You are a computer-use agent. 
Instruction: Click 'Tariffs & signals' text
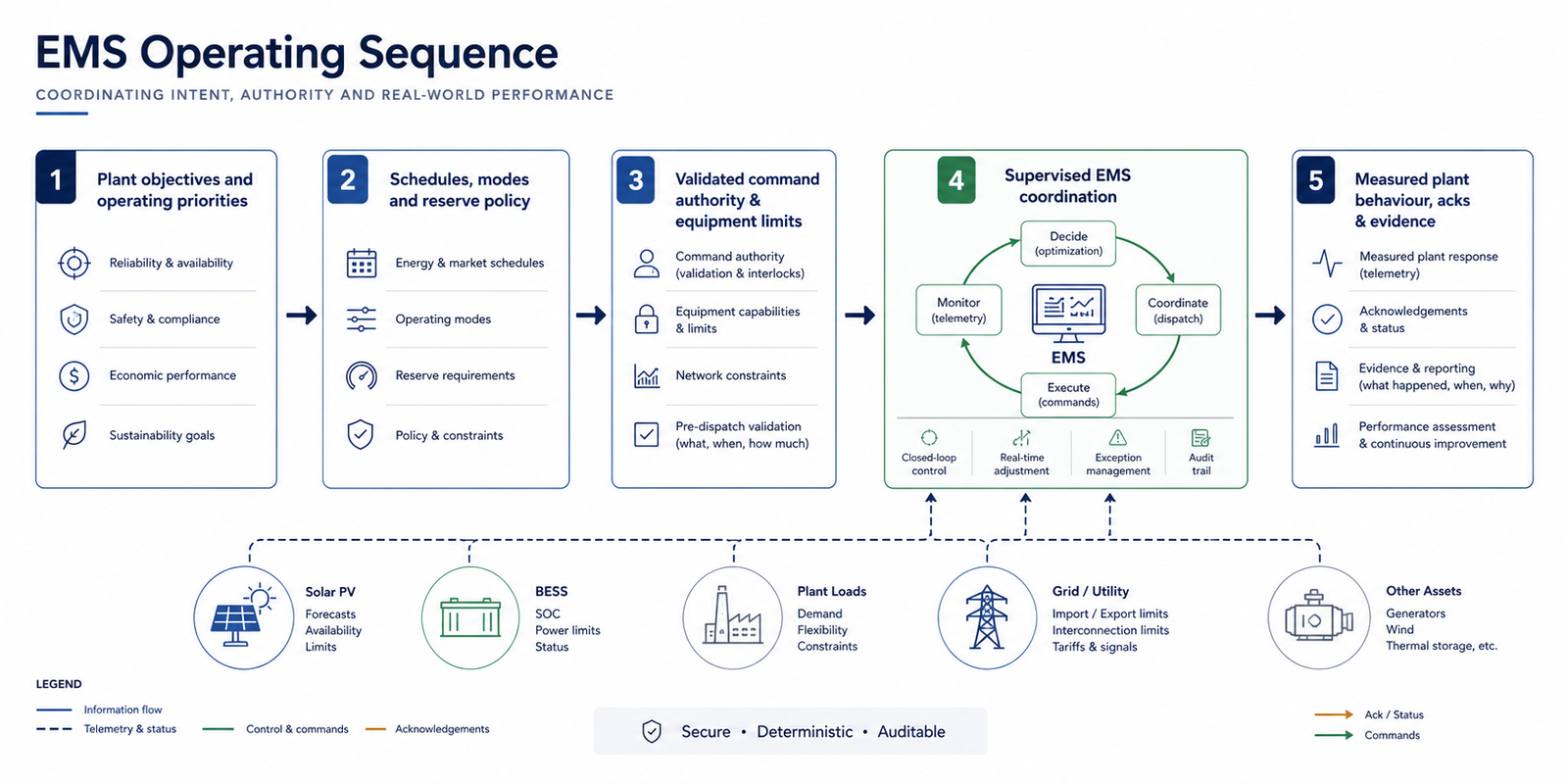click(1095, 647)
